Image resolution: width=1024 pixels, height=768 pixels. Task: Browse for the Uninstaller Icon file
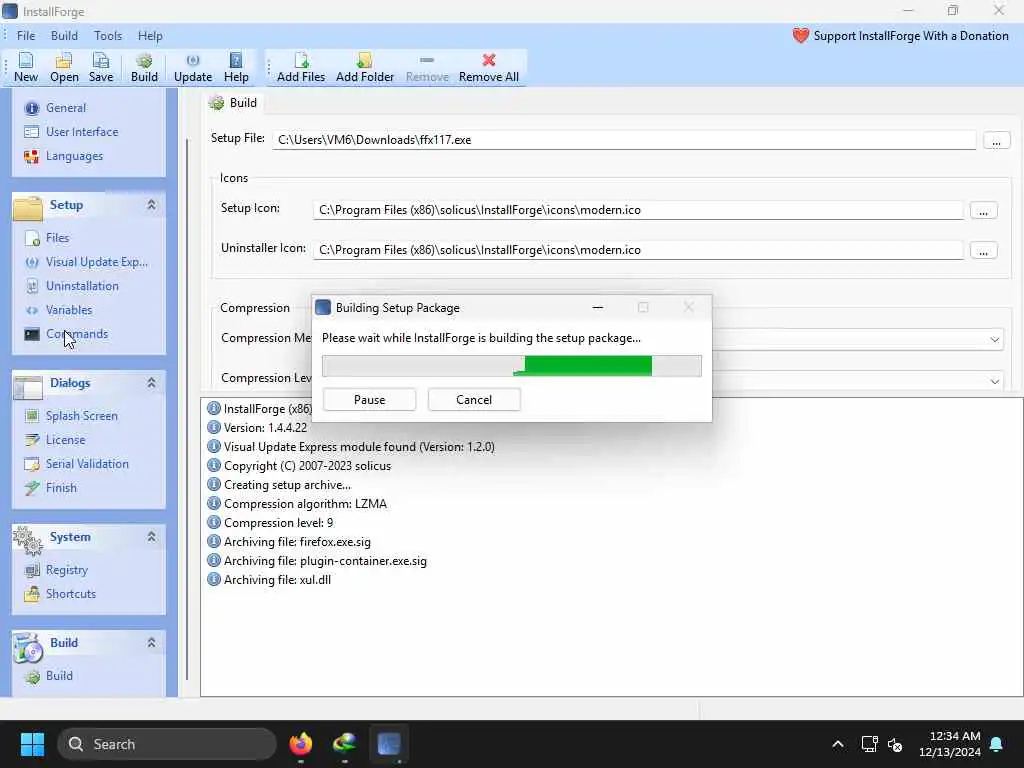(983, 251)
